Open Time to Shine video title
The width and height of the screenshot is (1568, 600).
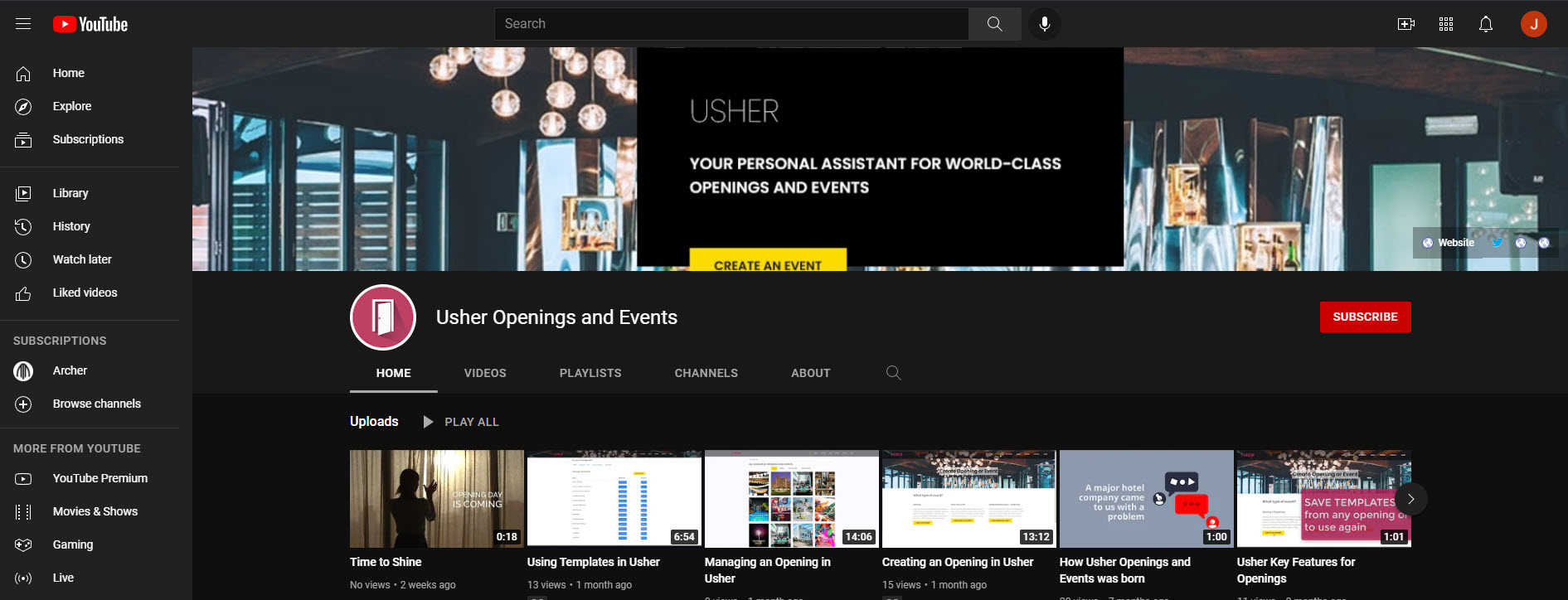(386, 562)
